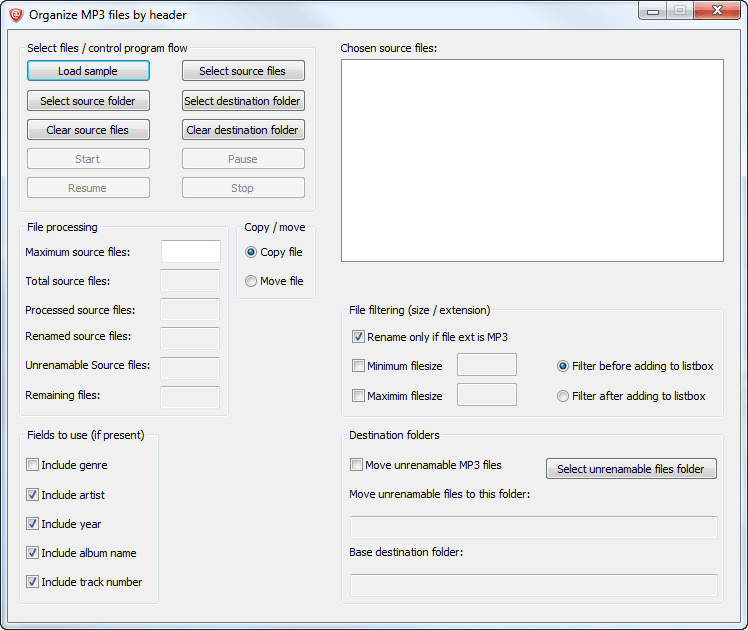Close the Organize MP3 files window
Screen dimensions: 748x630
pos(717,10)
